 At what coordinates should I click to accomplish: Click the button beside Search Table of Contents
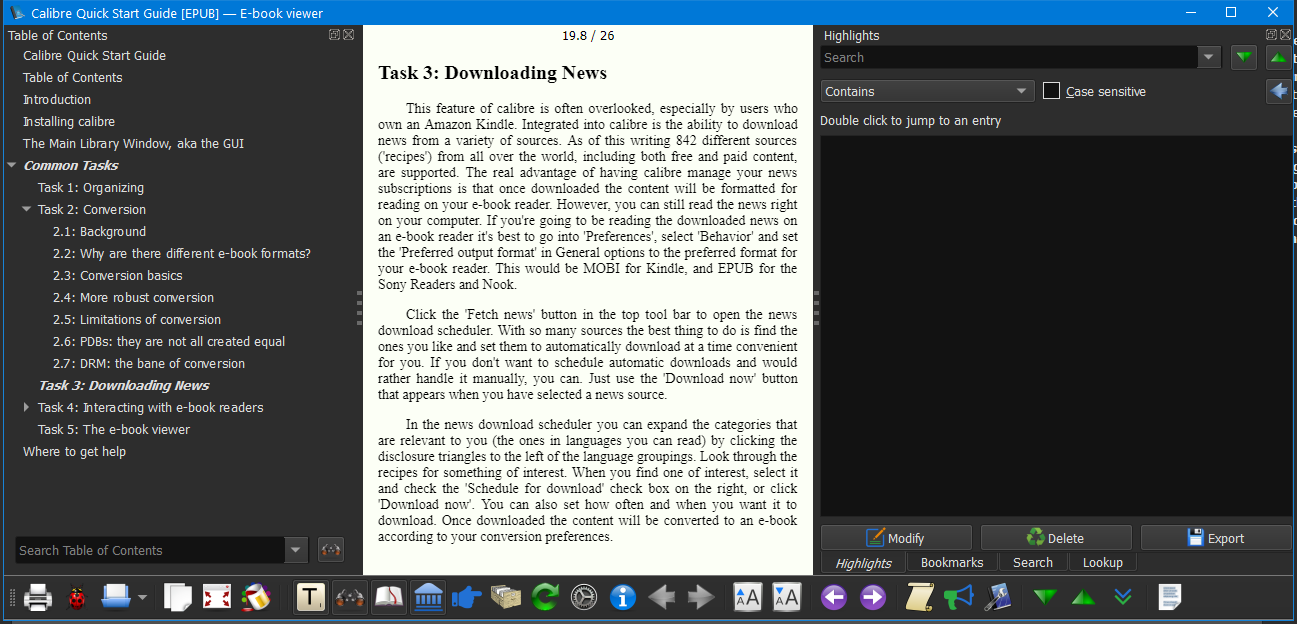(331, 550)
